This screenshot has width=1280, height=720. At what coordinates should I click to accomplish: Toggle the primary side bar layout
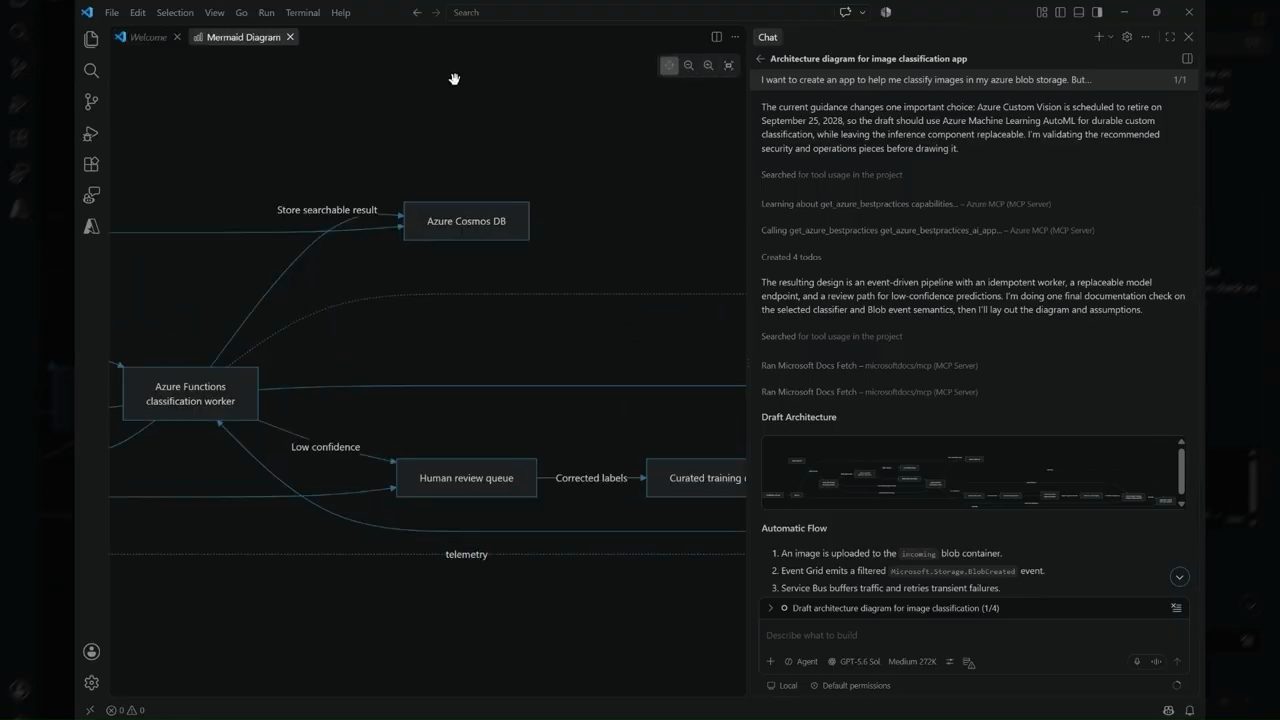coord(1060,12)
